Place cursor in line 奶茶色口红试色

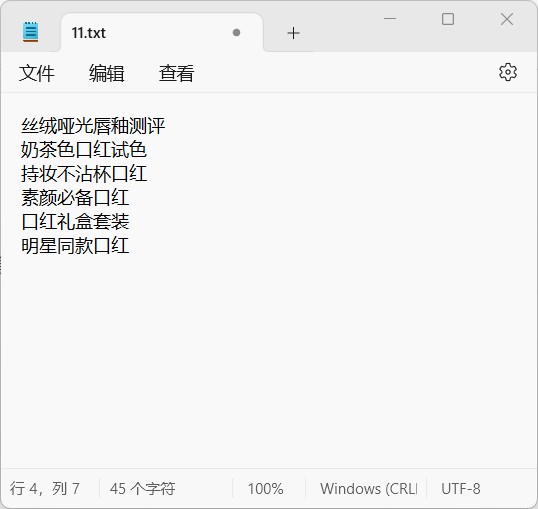[84, 150]
